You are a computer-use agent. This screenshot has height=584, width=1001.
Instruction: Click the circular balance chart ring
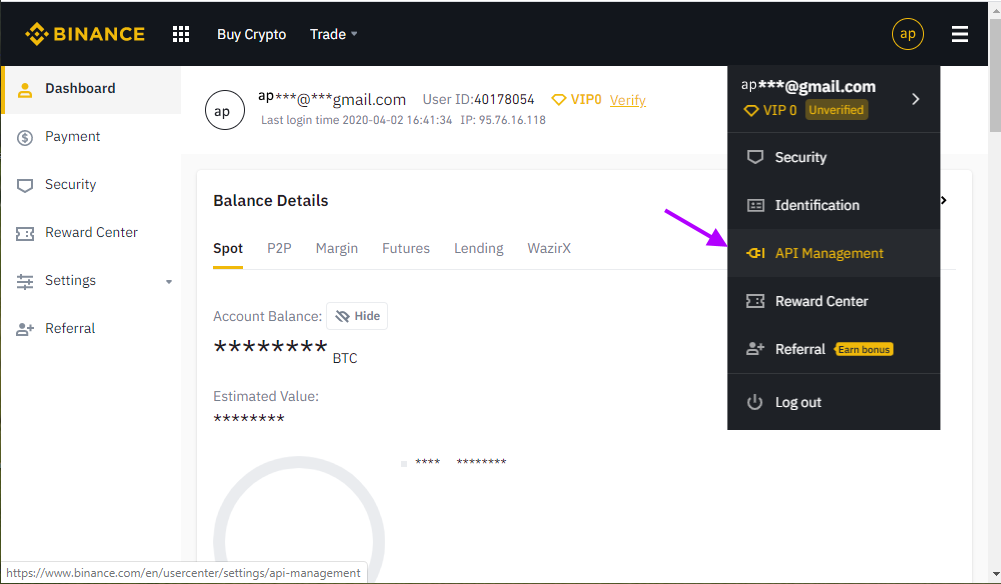pos(299,518)
